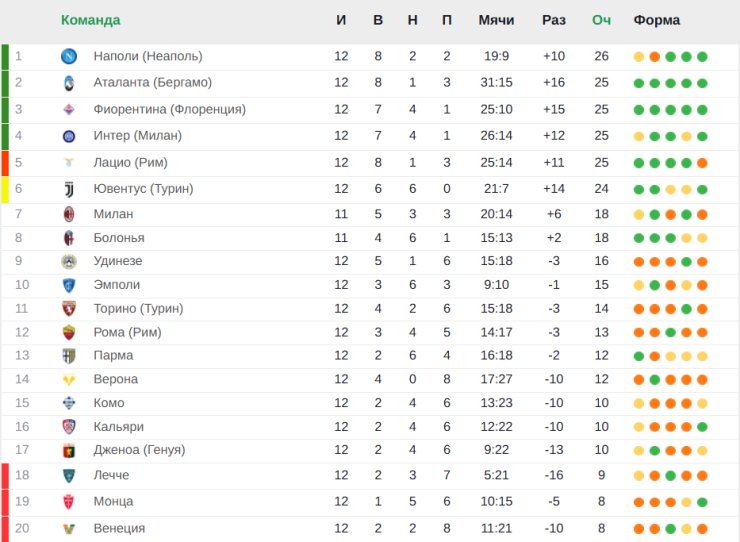Sort standings by Оч points column

(x=601, y=20)
